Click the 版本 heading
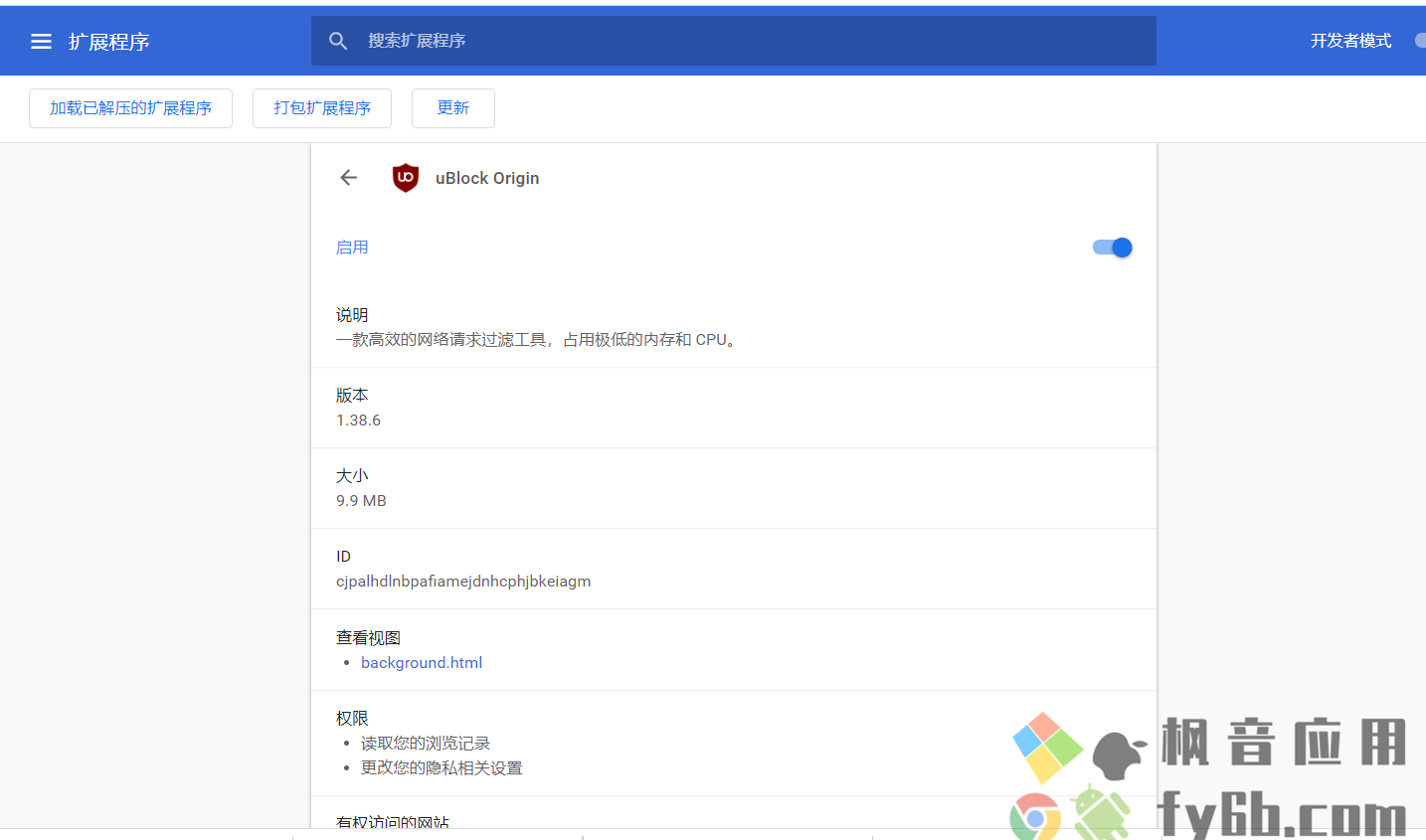1426x840 pixels. click(352, 396)
